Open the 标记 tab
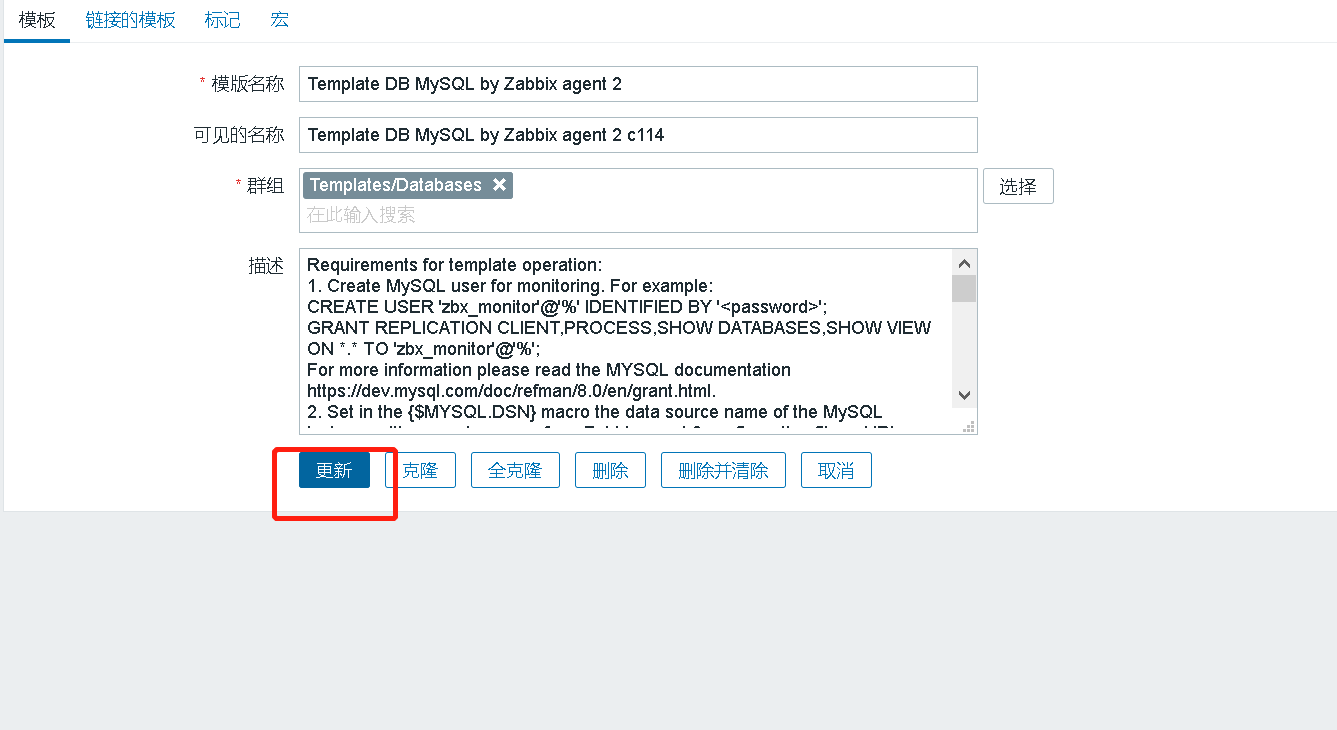The height and width of the screenshot is (730, 1337). point(222,20)
